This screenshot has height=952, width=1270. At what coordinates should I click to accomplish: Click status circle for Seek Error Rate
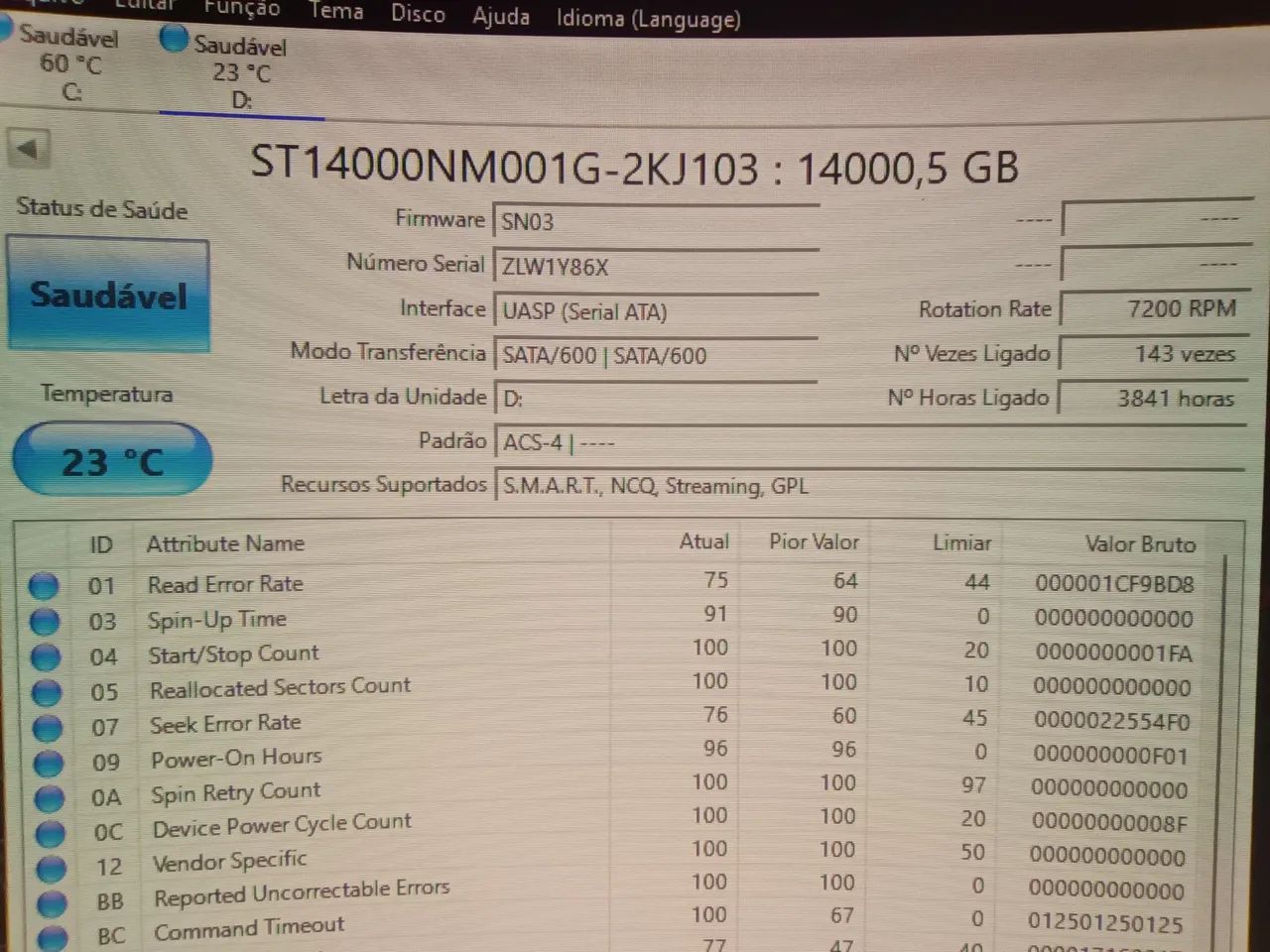click(x=48, y=727)
